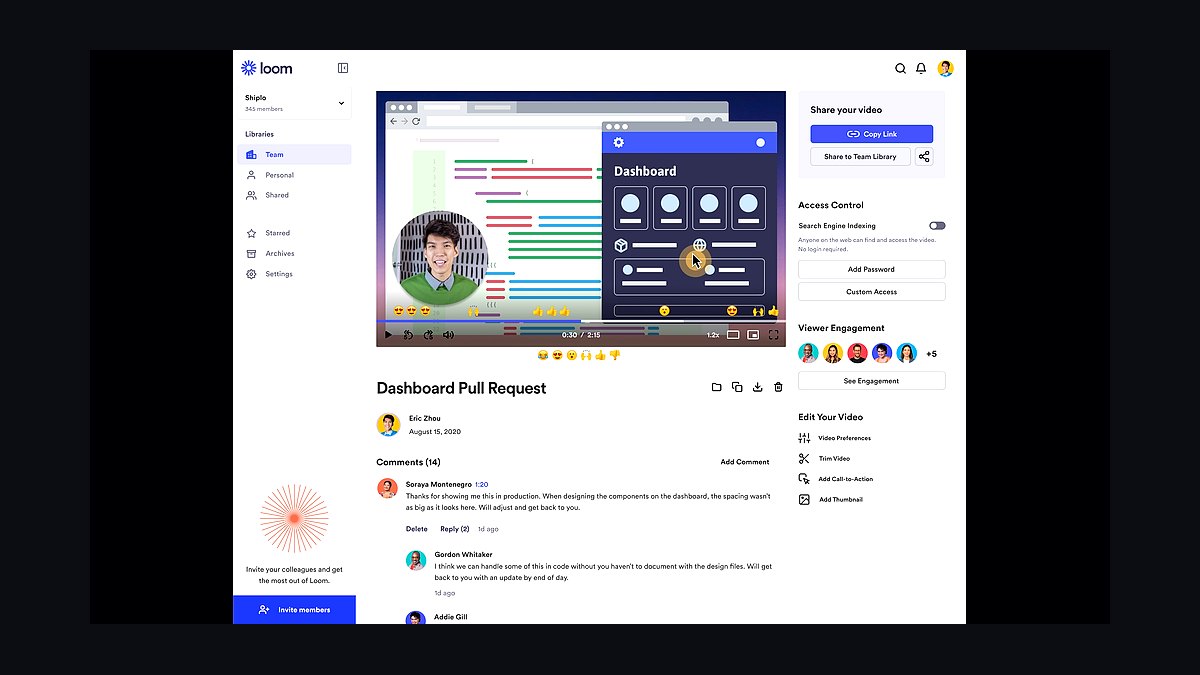Click the first viewer engagement avatar
The image size is (1200, 675).
click(808, 353)
